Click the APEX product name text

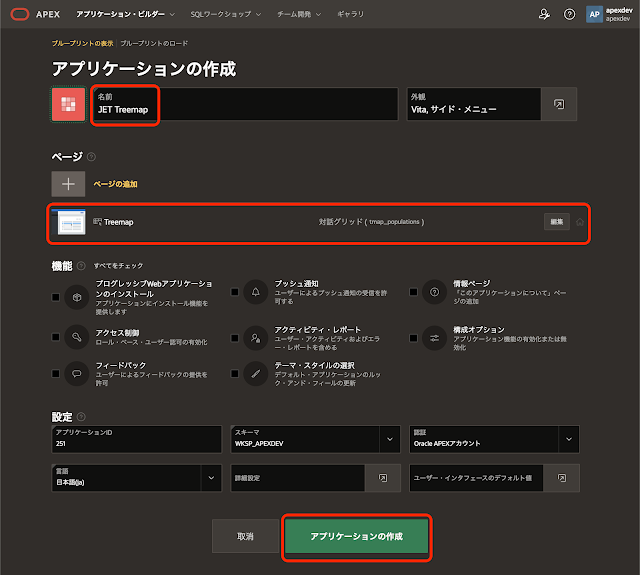[x=48, y=14]
